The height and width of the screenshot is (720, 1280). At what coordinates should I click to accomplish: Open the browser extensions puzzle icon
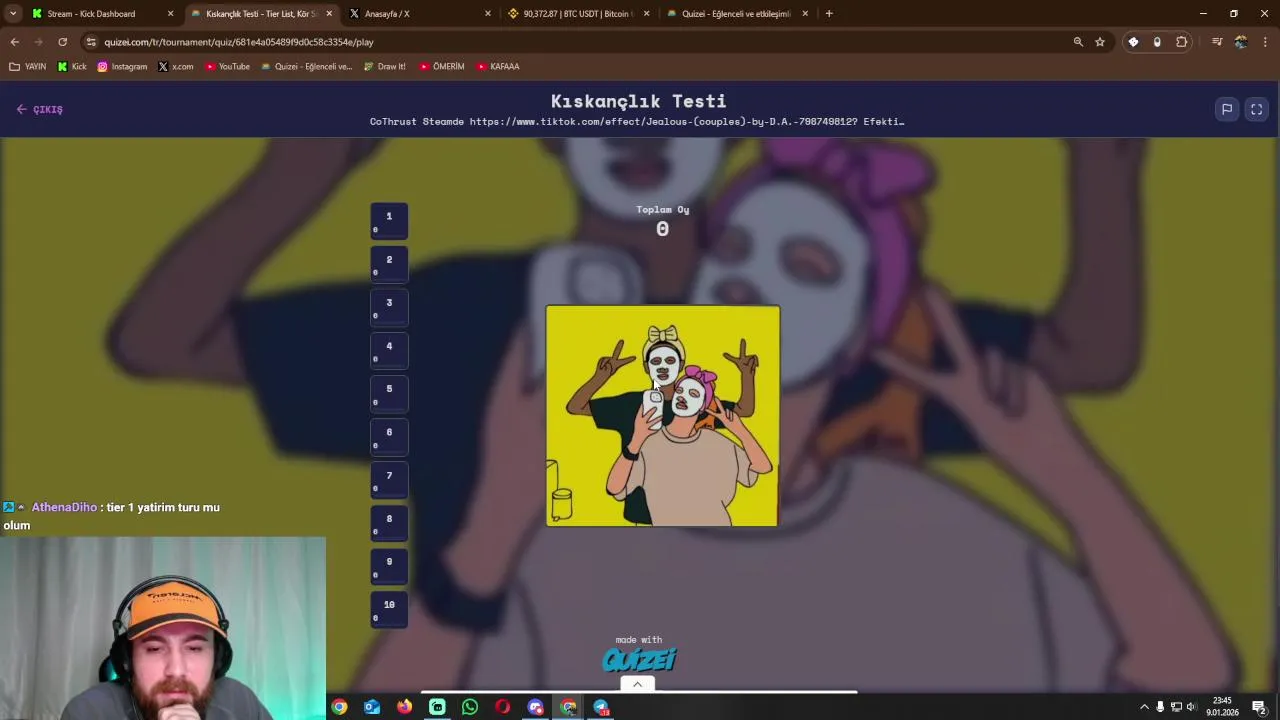pyautogui.click(x=1182, y=42)
